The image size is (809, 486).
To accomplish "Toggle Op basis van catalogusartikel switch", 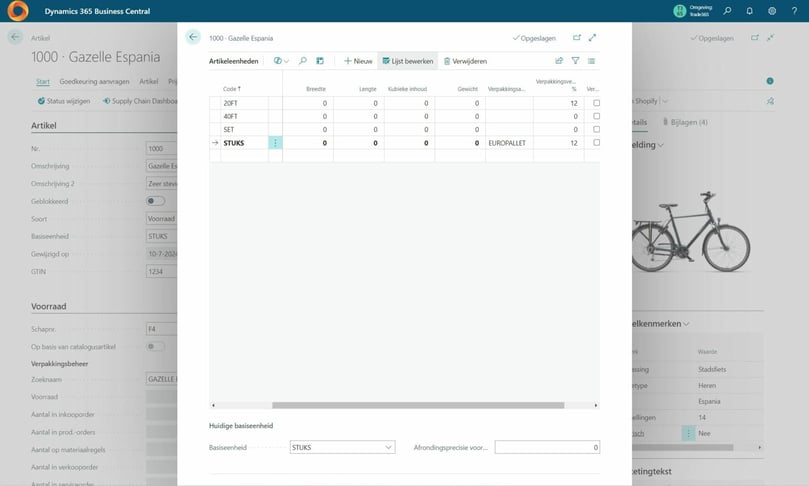I will pos(155,346).
